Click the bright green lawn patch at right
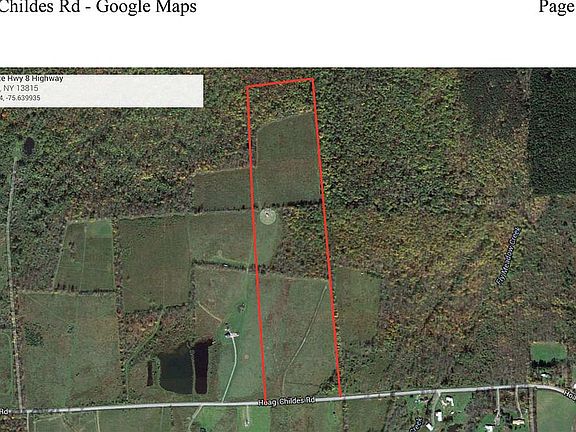 (x=548, y=352)
